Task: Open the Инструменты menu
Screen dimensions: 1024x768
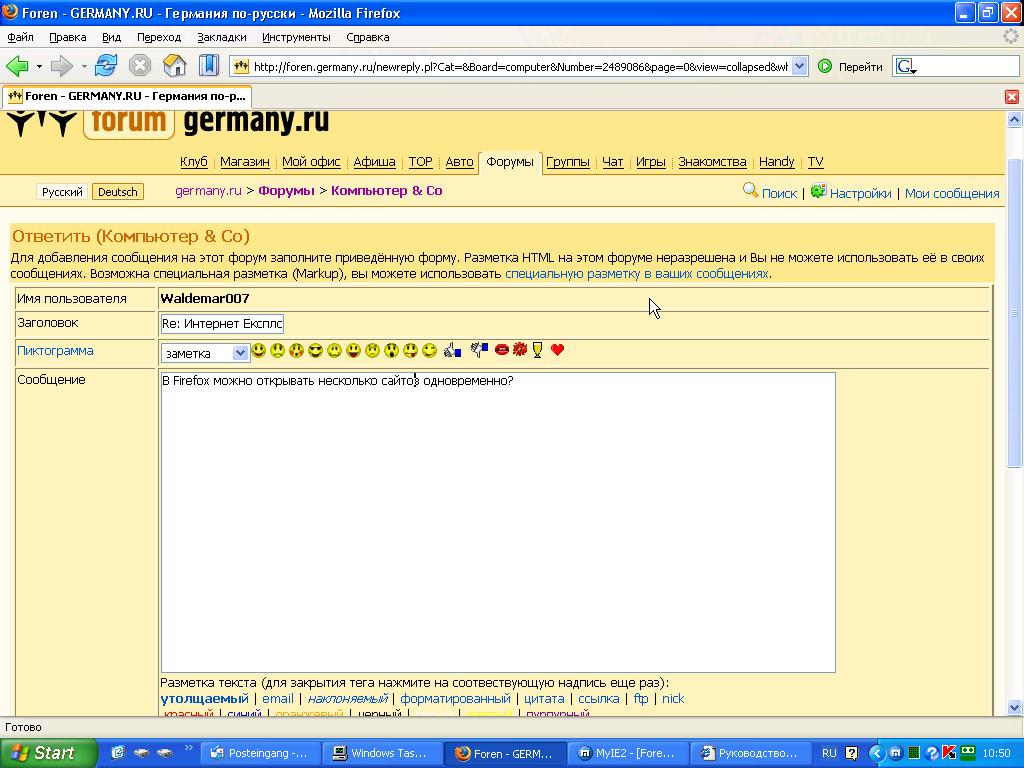Action: coord(296,37)
